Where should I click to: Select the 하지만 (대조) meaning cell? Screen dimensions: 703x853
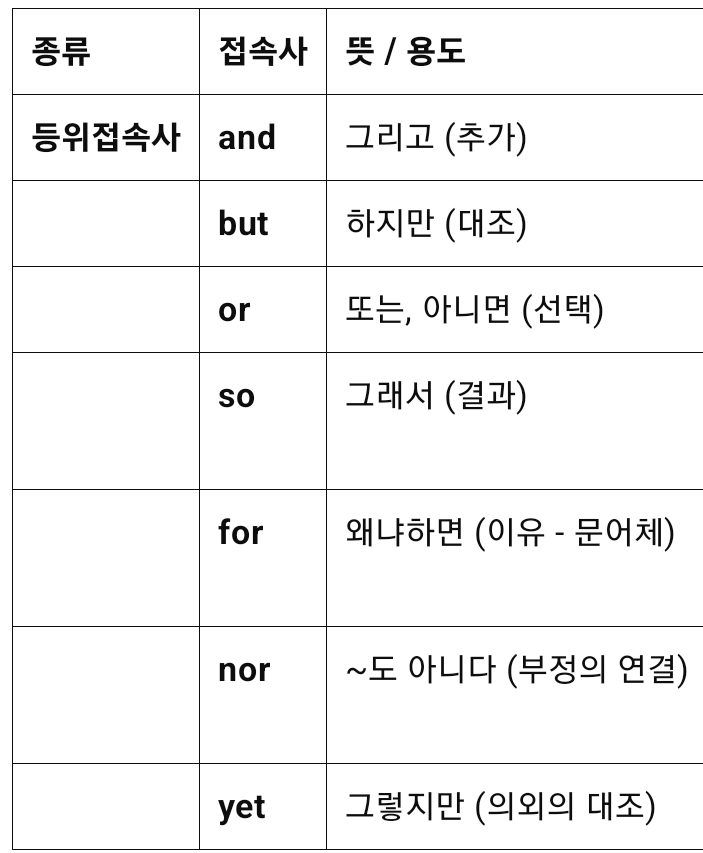point(435,224)
